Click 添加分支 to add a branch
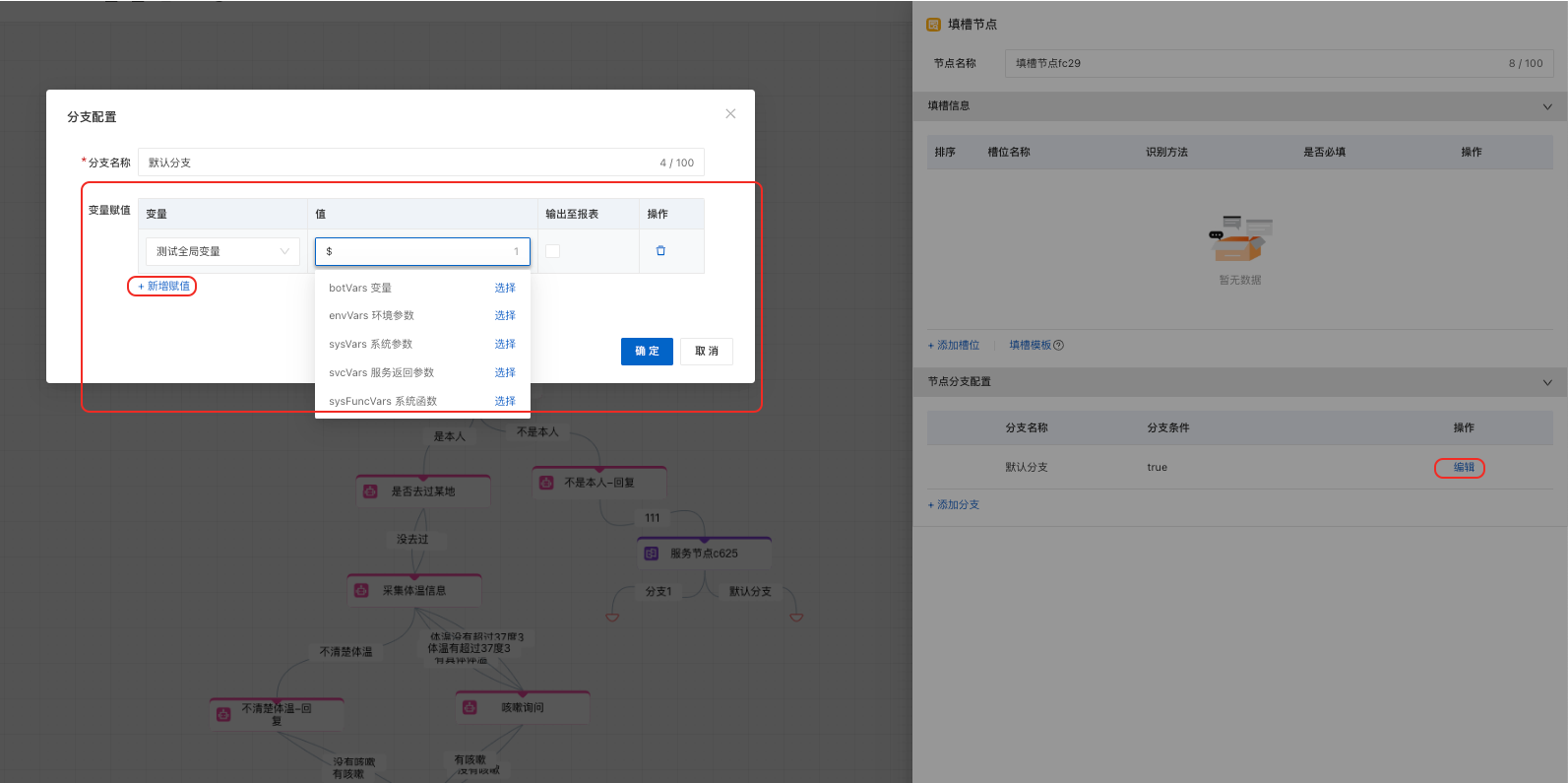 click(954, 504)
